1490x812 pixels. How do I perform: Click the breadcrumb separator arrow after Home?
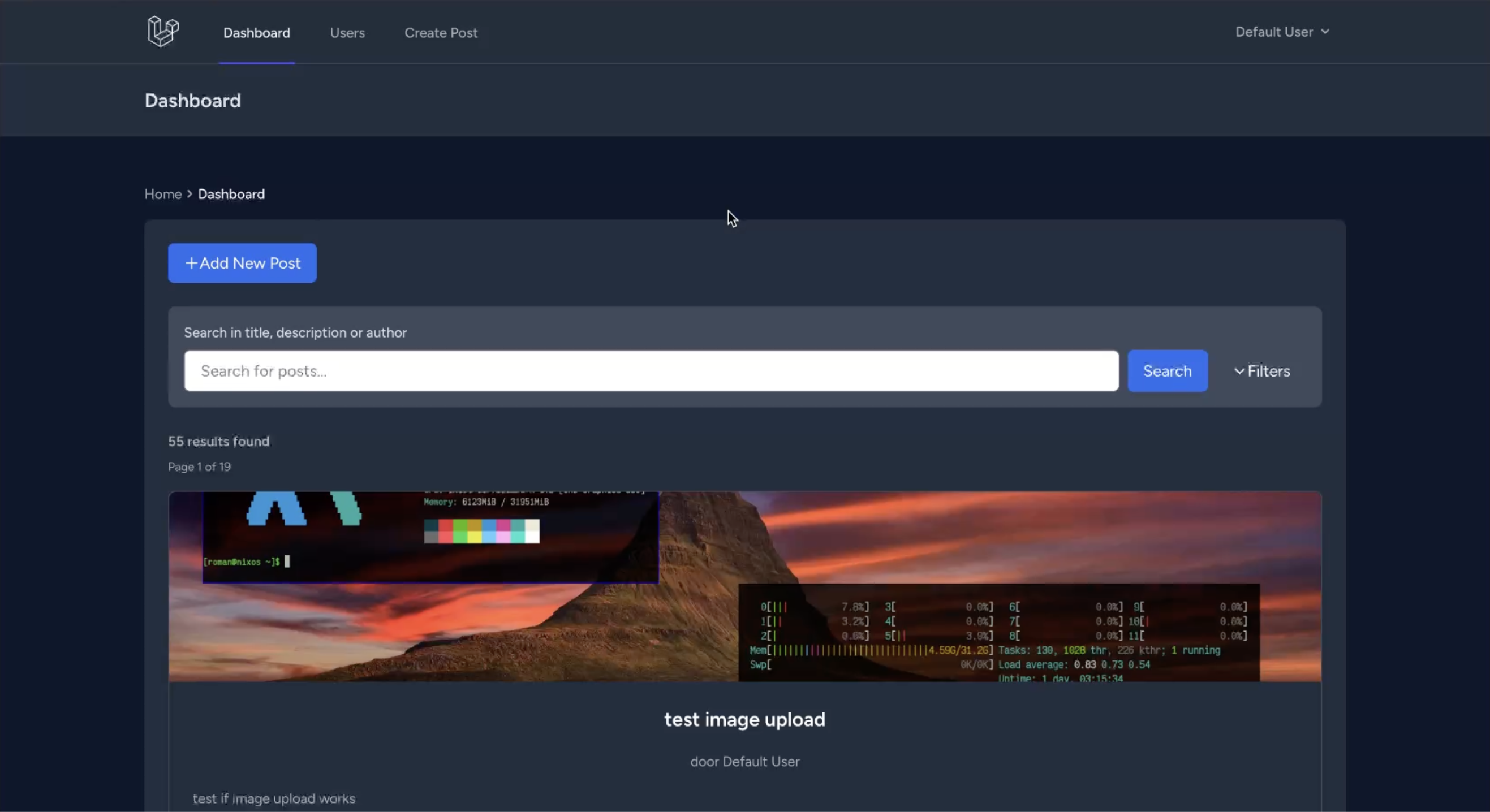click(x=190, y=195)
